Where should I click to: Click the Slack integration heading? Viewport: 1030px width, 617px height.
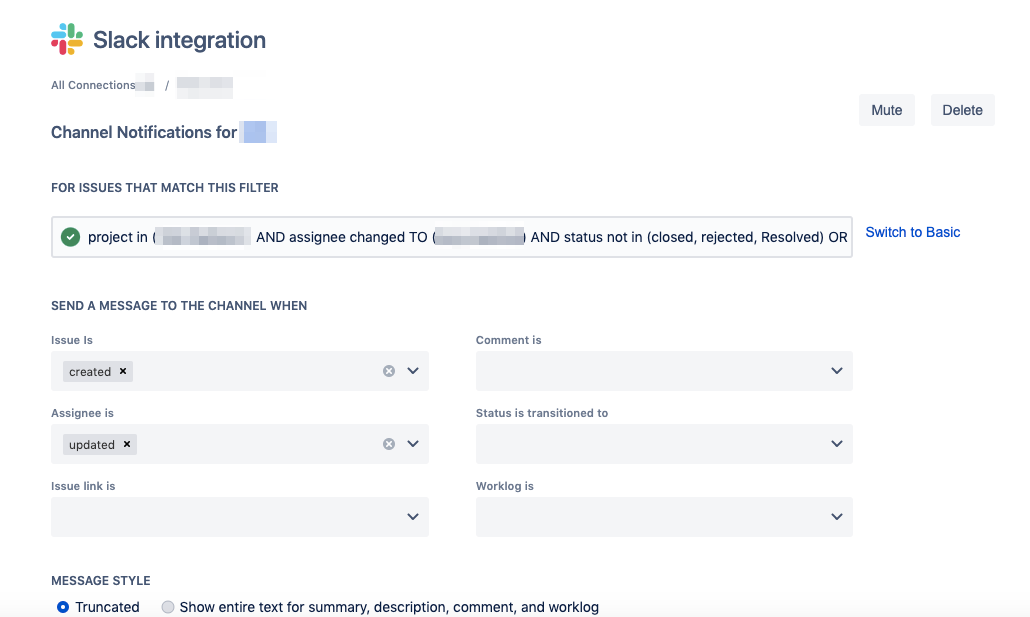point(179,40)
